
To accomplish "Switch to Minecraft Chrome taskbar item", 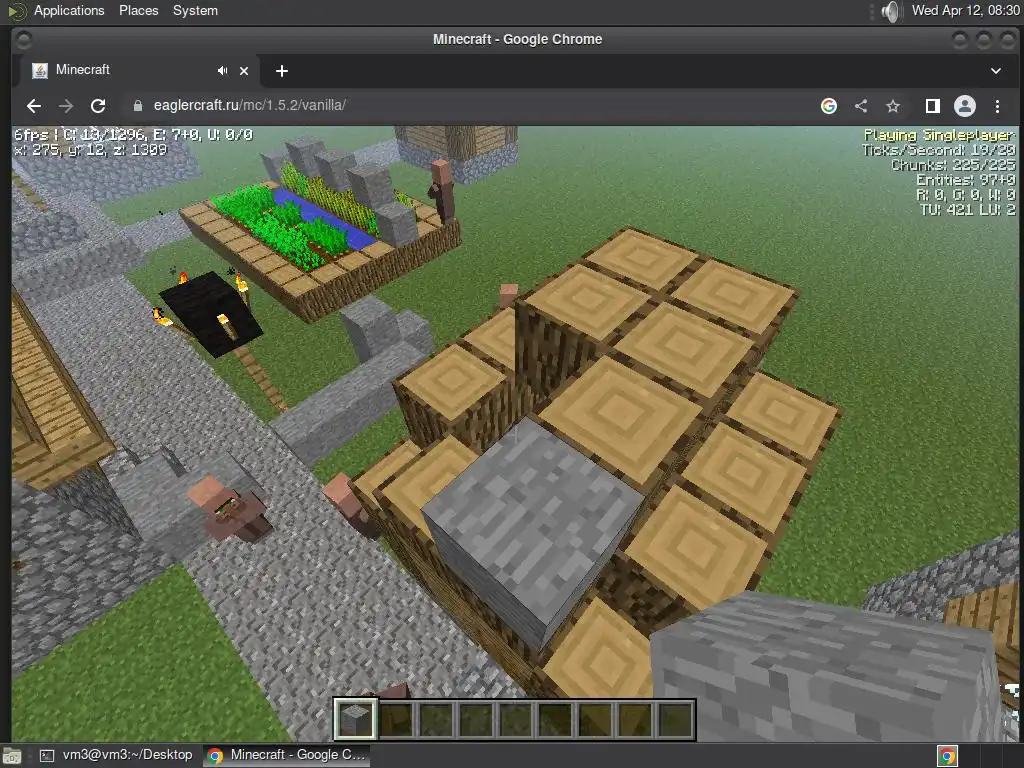I will pyautogui.click(x=286, y=755).
